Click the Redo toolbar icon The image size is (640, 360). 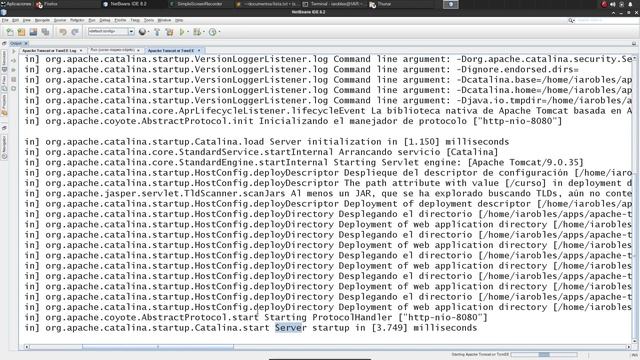(x=75, y=32)
